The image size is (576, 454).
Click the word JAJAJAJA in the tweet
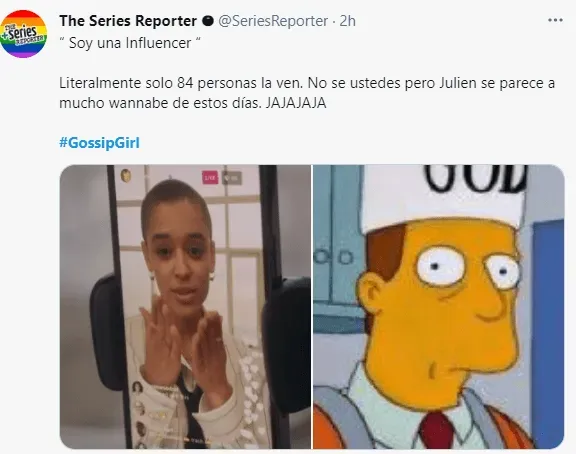point(296,103)
